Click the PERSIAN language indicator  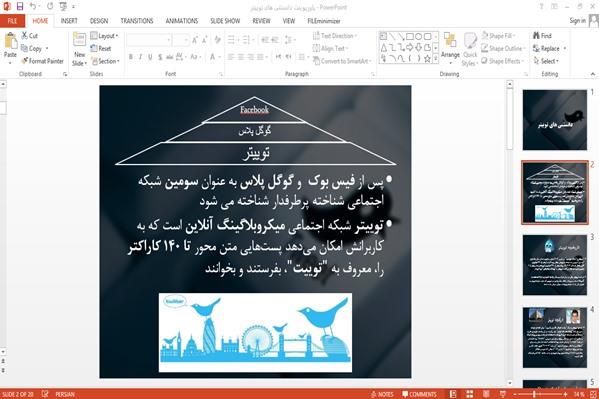65,394
